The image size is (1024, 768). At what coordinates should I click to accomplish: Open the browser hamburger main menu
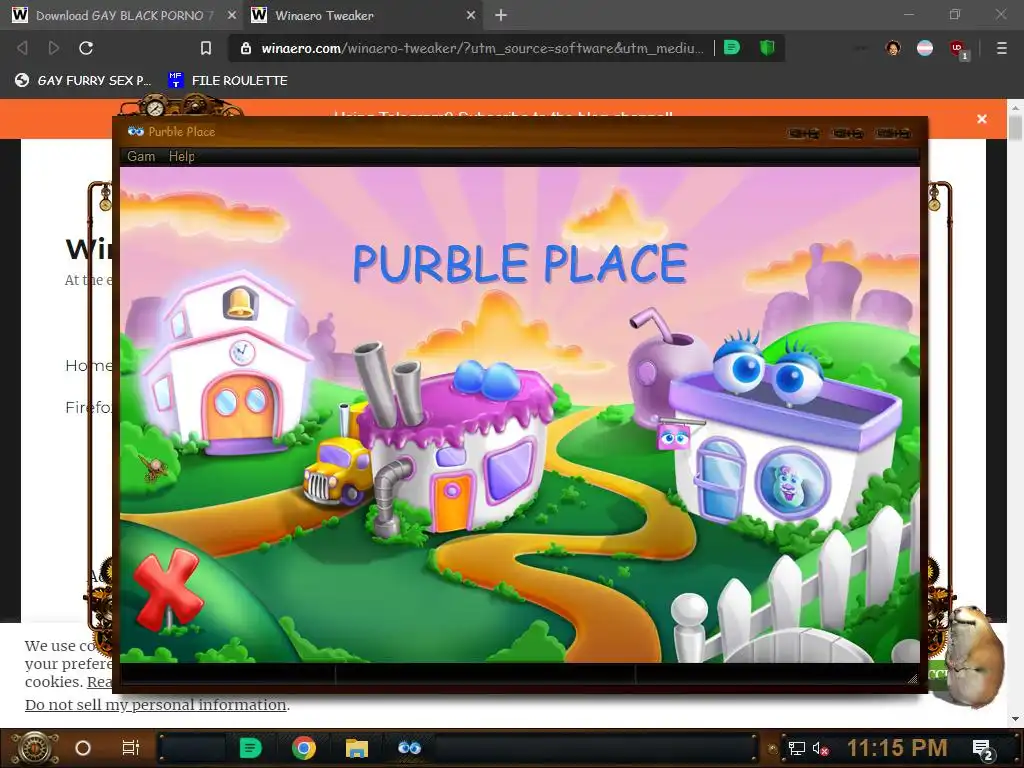[x=1001, y=48]
